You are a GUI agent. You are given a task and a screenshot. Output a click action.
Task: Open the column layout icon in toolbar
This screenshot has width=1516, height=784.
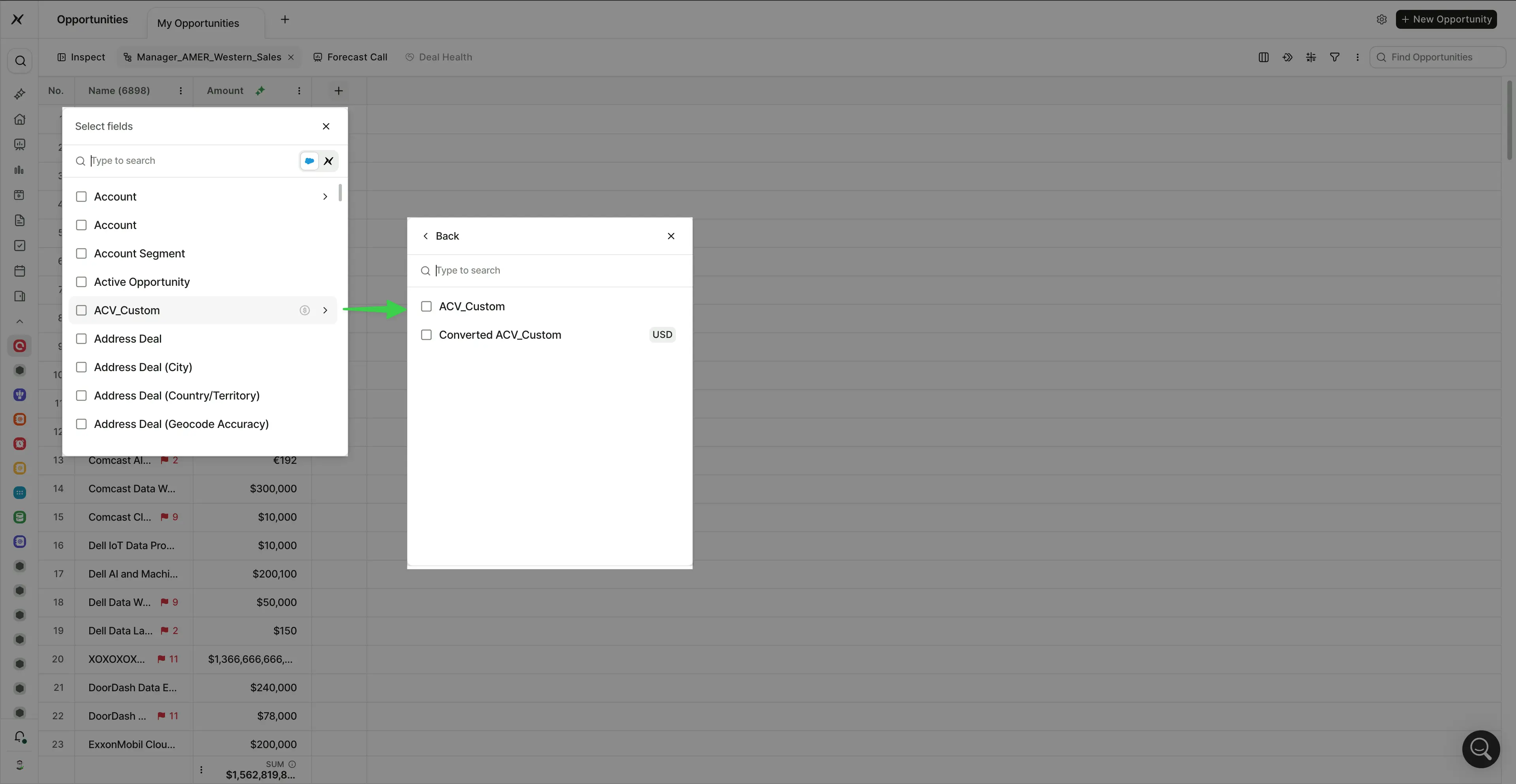click(1263, 57)
